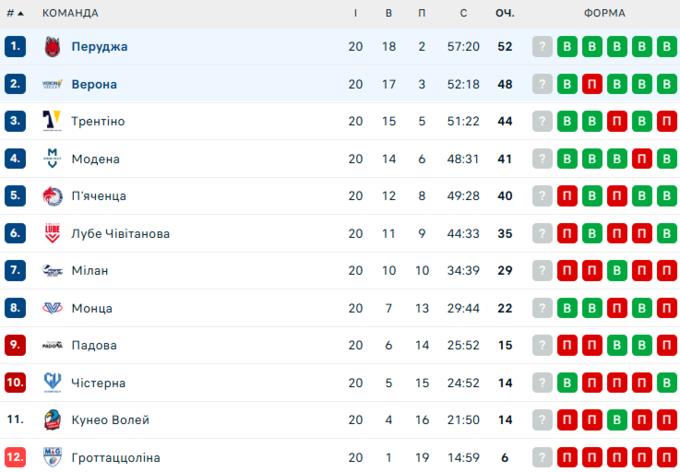
Task: Open the Перуджа team link
Action: [x=99, y=46]
